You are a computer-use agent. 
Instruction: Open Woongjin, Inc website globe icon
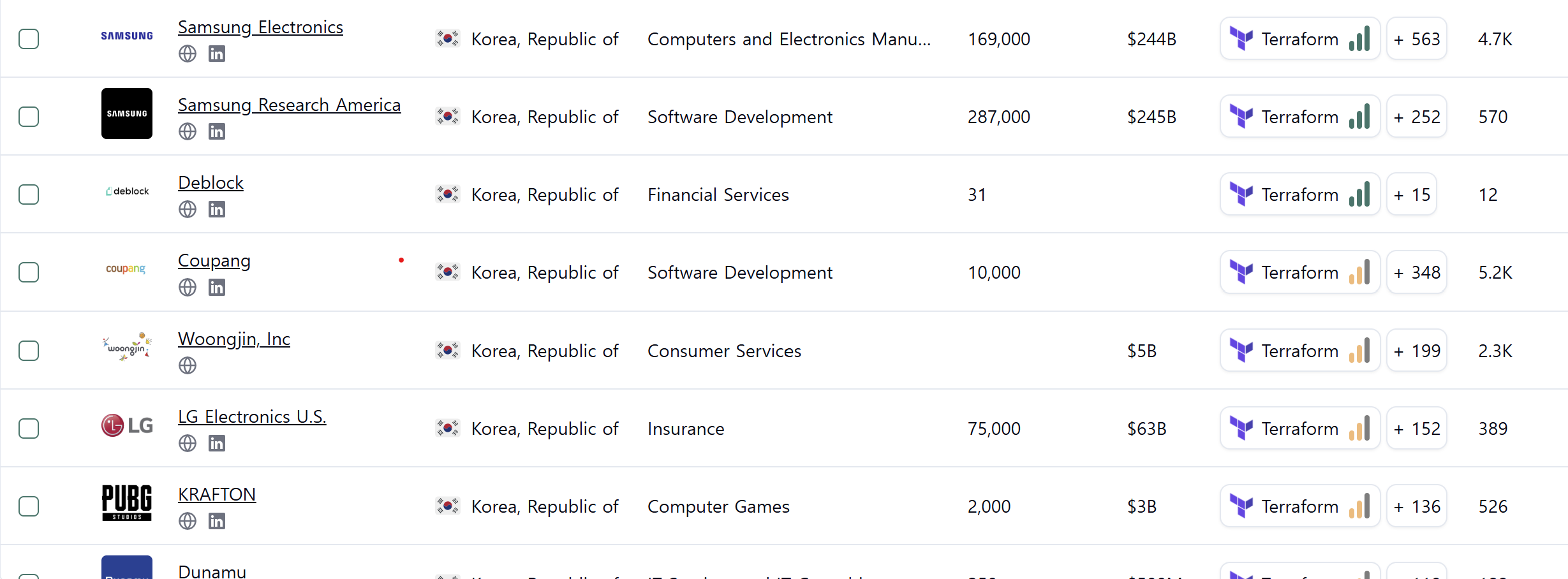188,365
